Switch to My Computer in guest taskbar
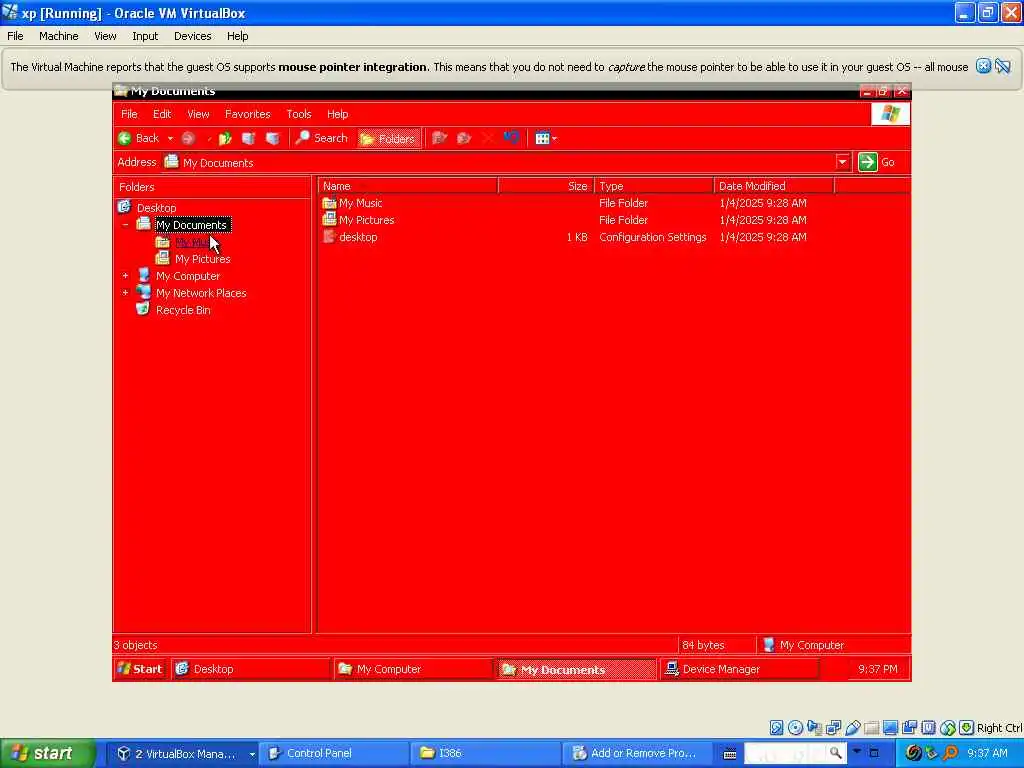 coord(413,669)
